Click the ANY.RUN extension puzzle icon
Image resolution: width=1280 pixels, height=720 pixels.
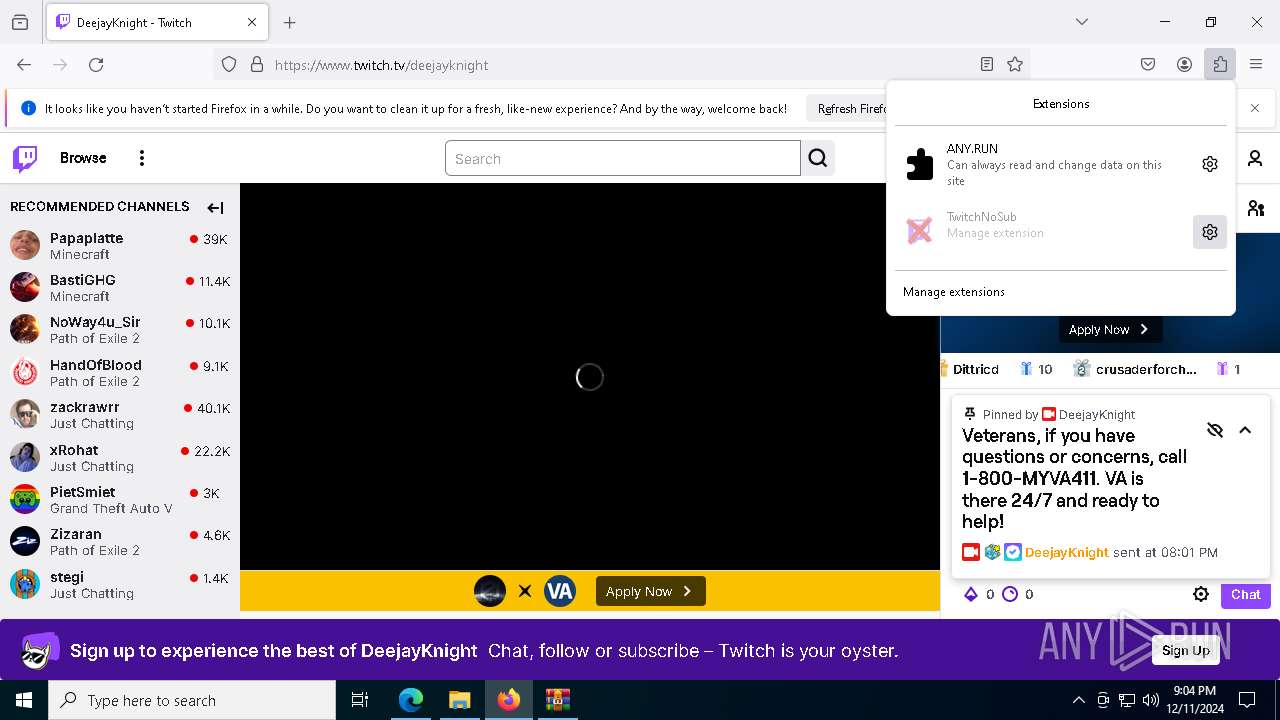[919, 164]
